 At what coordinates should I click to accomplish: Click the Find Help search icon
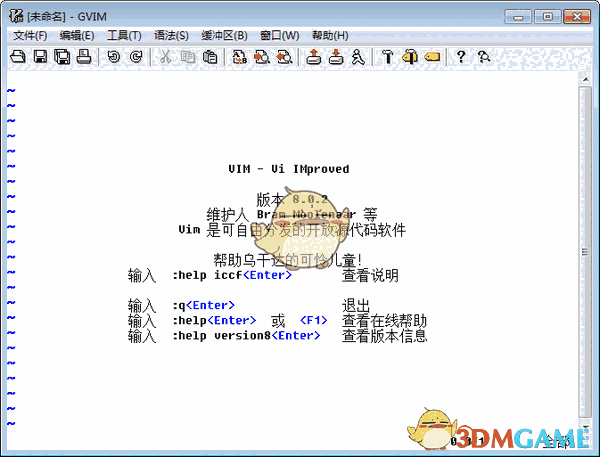484,57
